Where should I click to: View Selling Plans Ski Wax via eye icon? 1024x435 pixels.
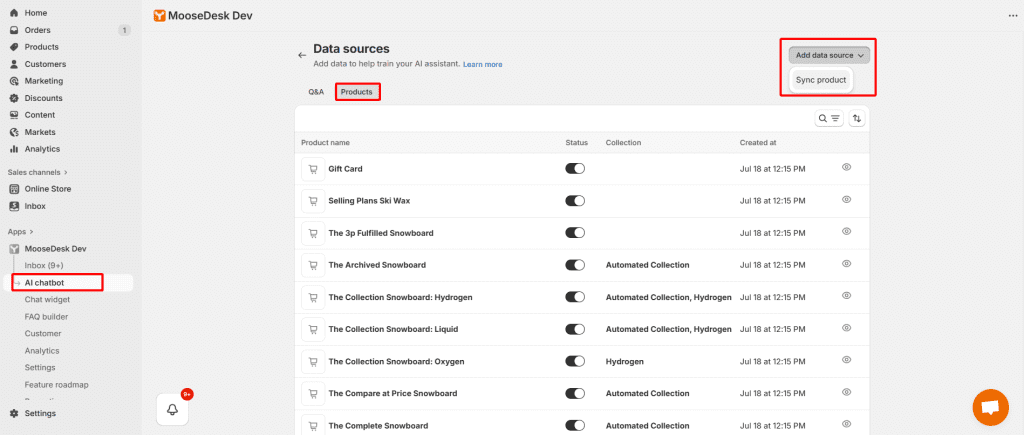[x=846, y=199]
